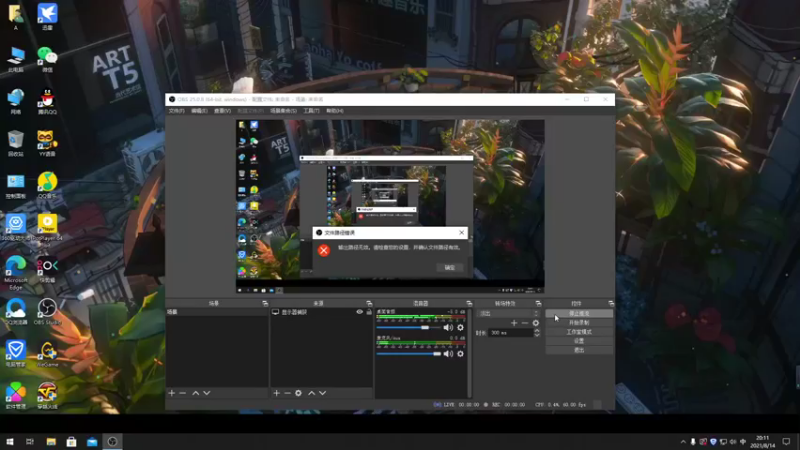Remove selected scene with minus icon
This screenshot has height=450, width=800.
pyautogui.click(x=183, y=393)
